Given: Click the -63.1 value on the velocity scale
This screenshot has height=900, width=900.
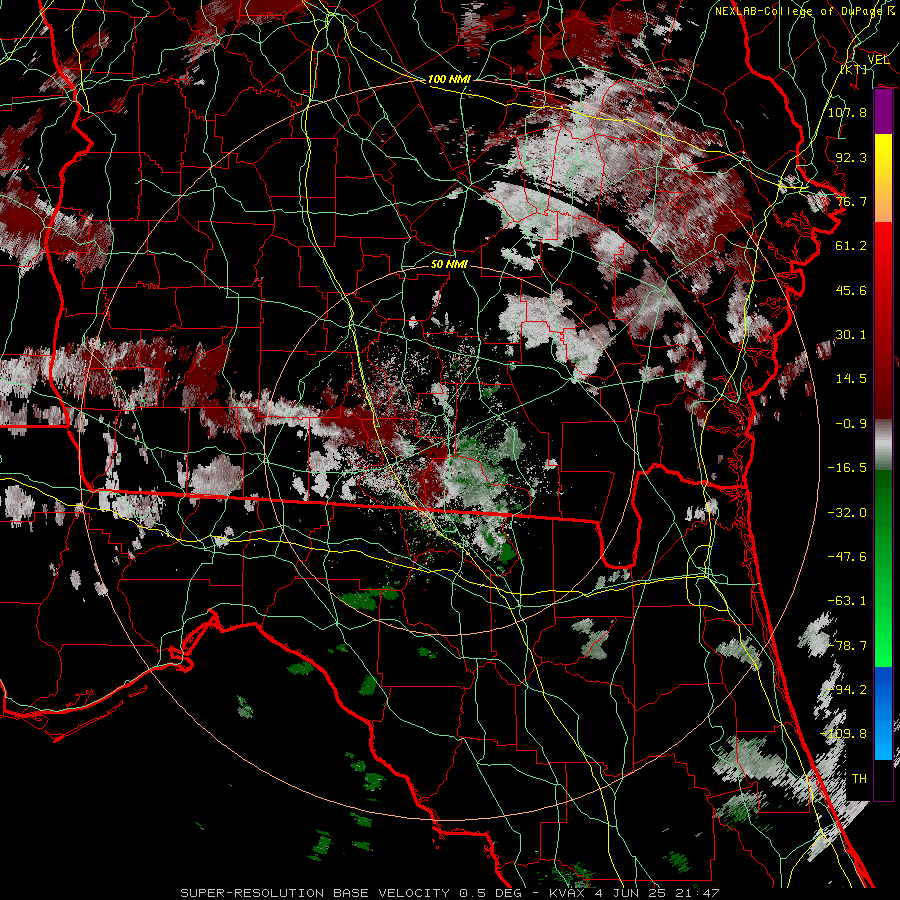Looking at the screenshot, I should tap(847, 601).
